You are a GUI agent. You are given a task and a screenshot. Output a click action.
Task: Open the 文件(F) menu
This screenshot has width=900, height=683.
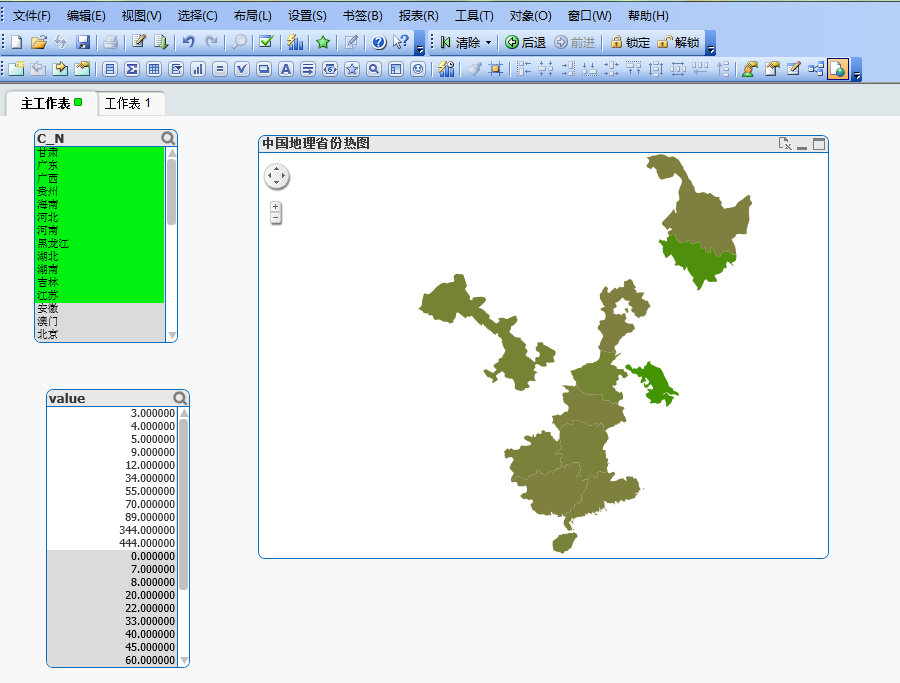tap(32, 15)
